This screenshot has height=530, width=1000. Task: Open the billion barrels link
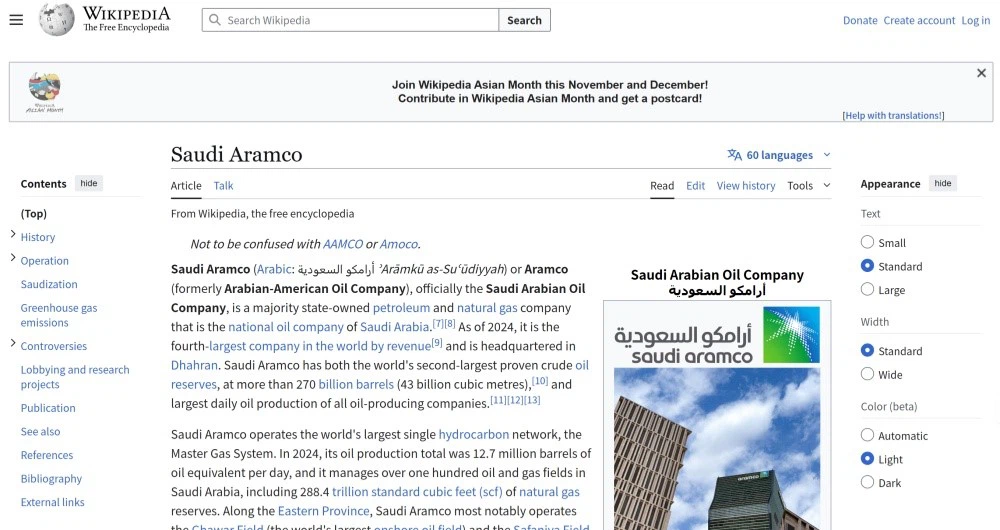(x=356, y=384)
